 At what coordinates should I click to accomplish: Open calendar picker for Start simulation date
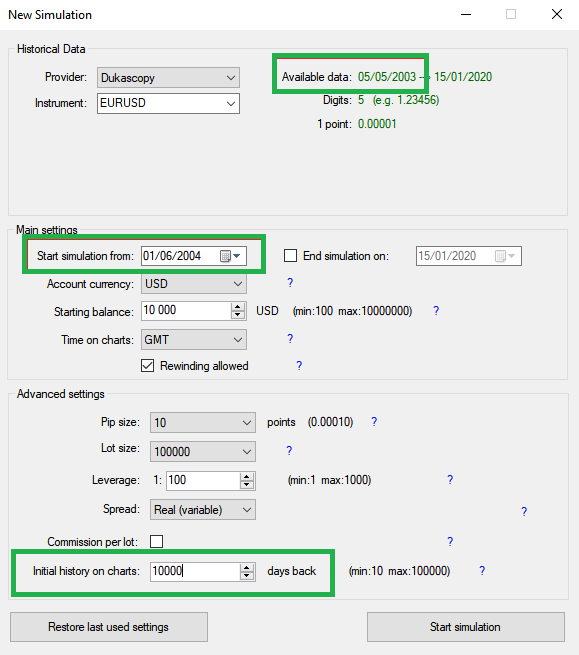pos(230,256)
